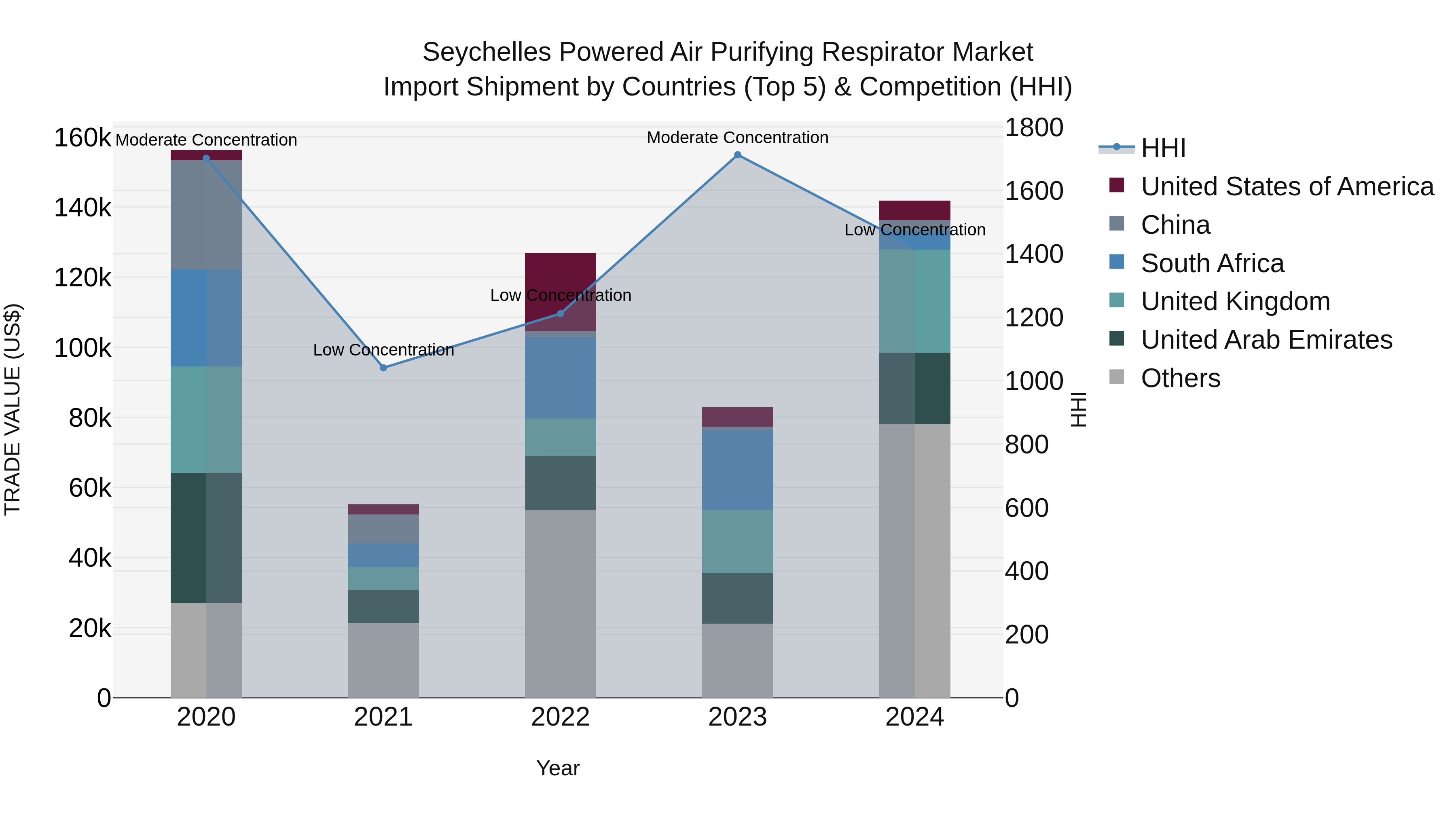
Task: Toggle the Others legend entry
Action: click(x=1164, y=378)
